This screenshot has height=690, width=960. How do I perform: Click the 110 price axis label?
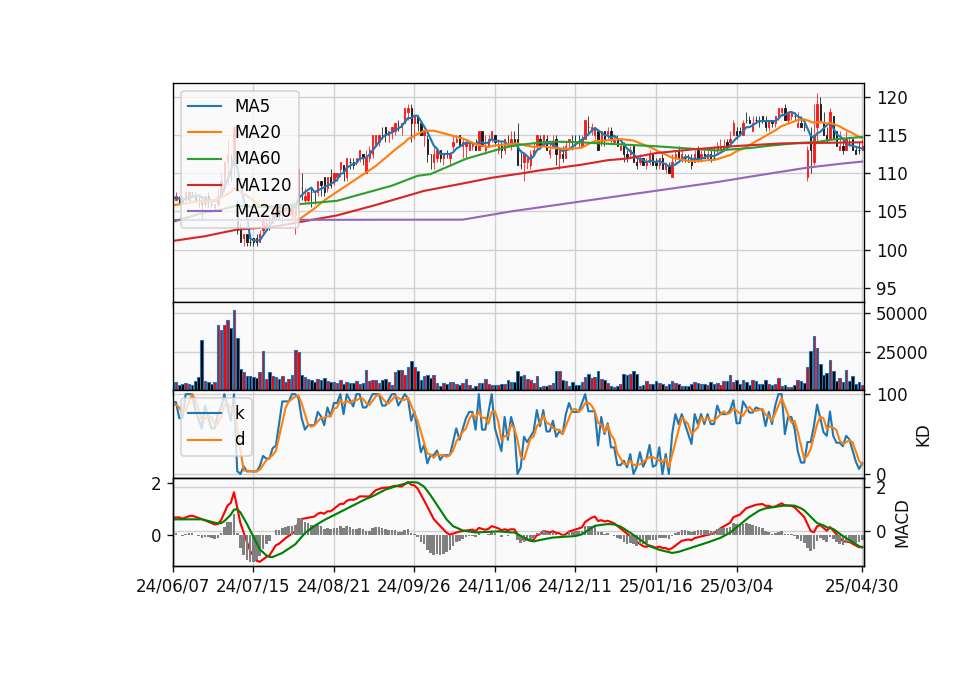[x=892, y=174]
